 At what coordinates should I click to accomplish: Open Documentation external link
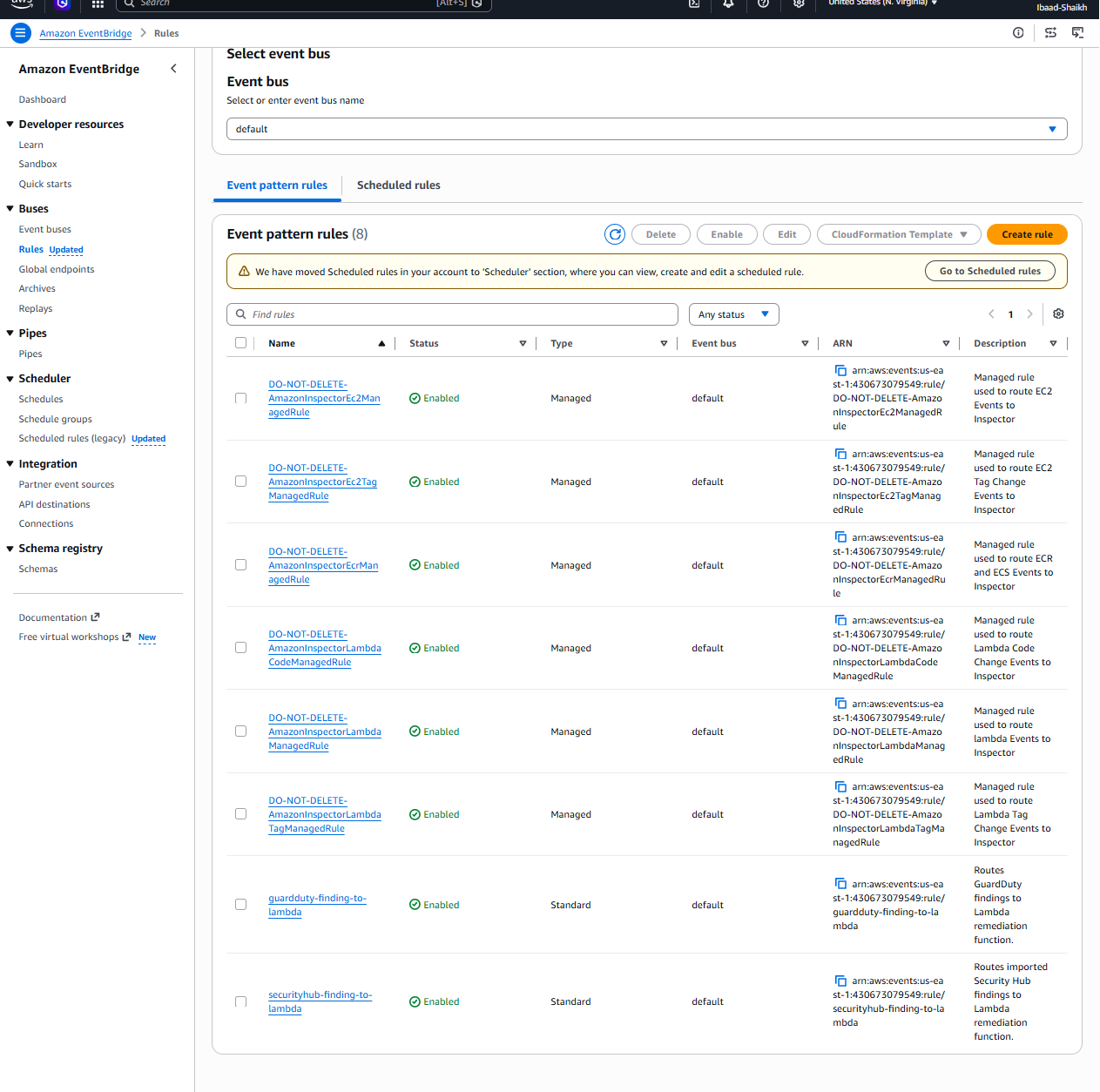coord(59,617)
